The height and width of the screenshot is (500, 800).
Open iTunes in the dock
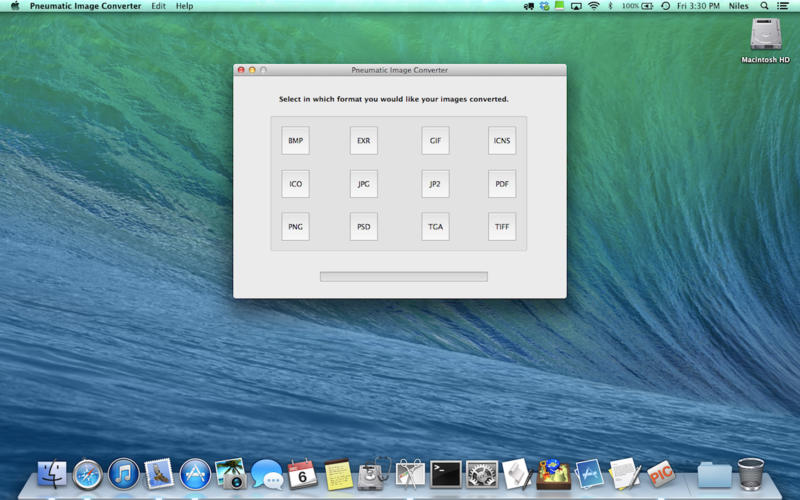[123, 474]
